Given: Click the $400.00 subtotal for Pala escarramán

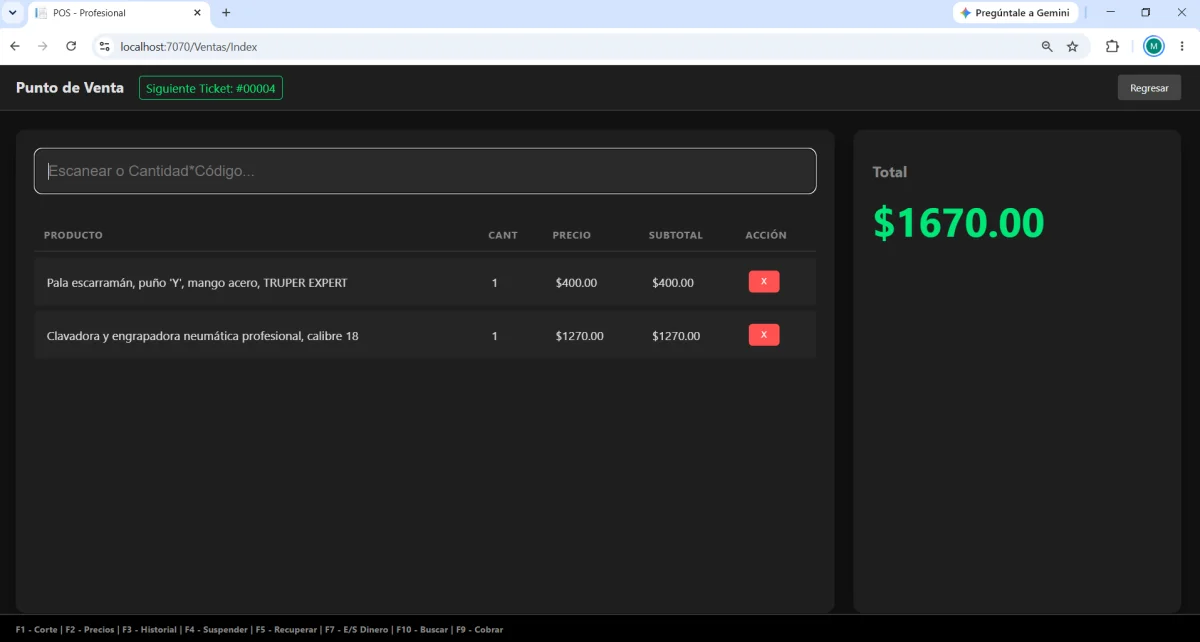Looking at the screenshot, I should 673,283.
